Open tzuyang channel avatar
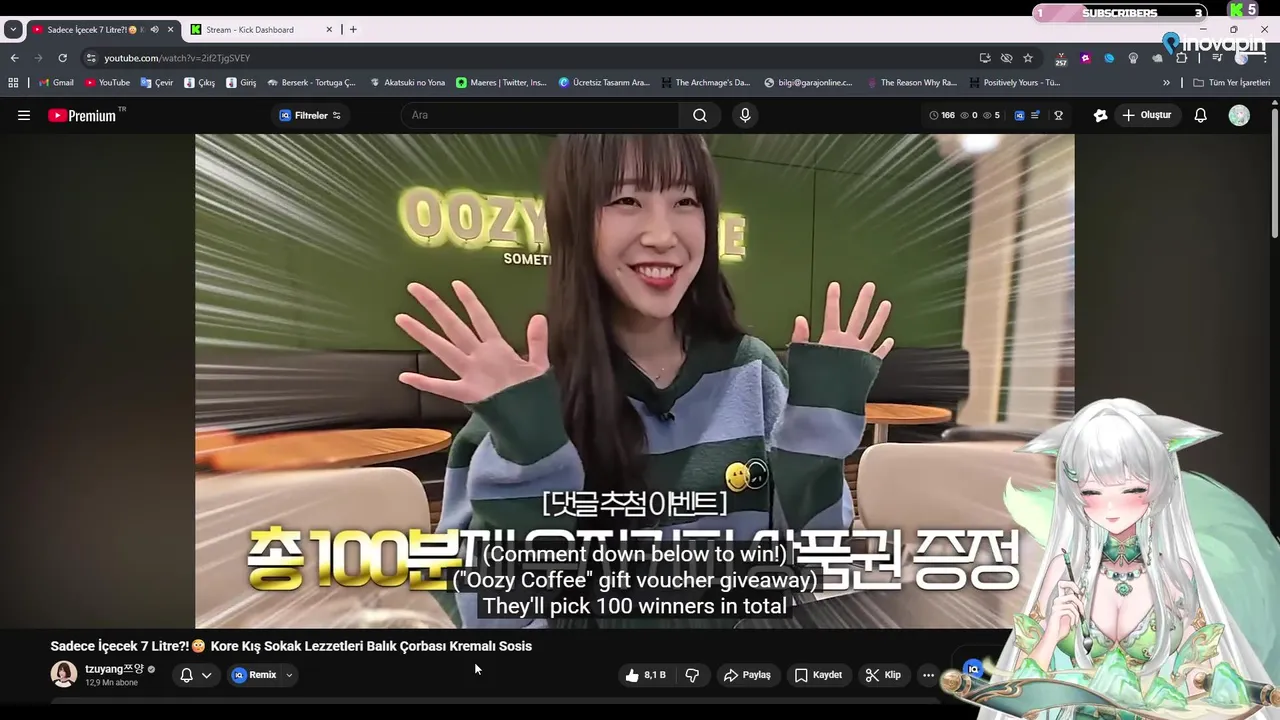1280x720 pixels. [x=64, y=674]
